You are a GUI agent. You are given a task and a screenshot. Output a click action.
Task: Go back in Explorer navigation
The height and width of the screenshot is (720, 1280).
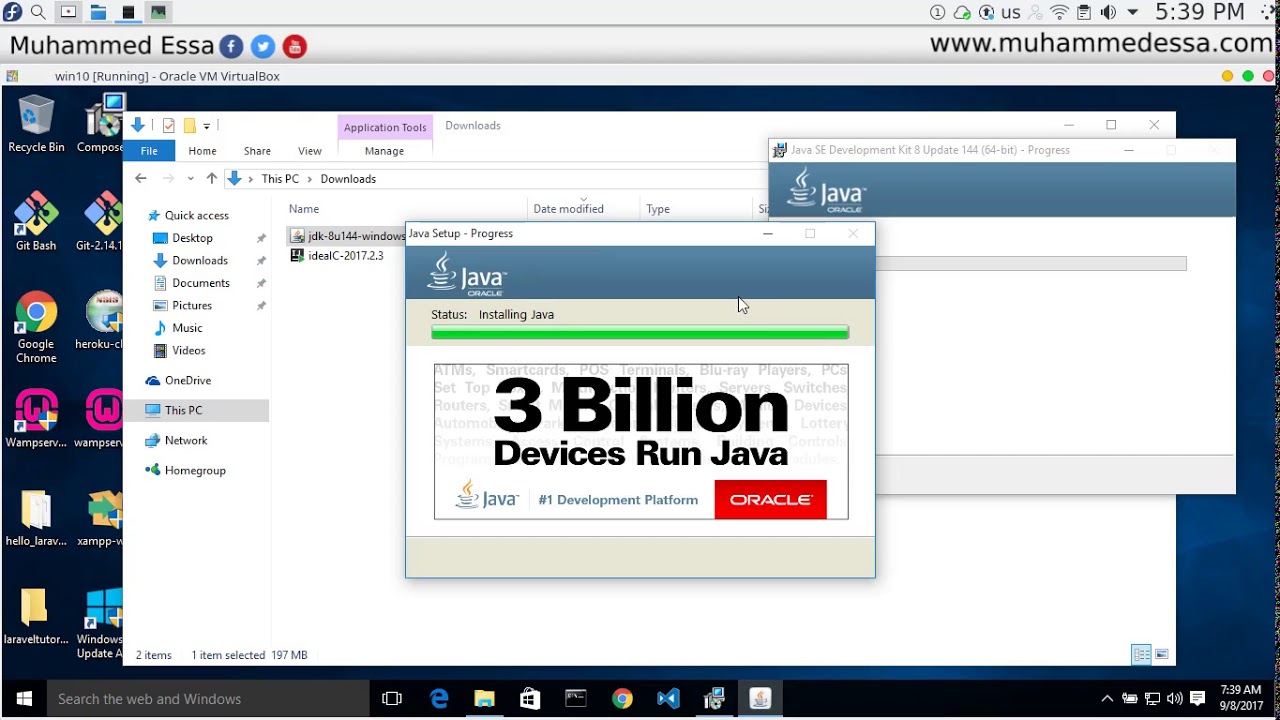coord(141,179)
